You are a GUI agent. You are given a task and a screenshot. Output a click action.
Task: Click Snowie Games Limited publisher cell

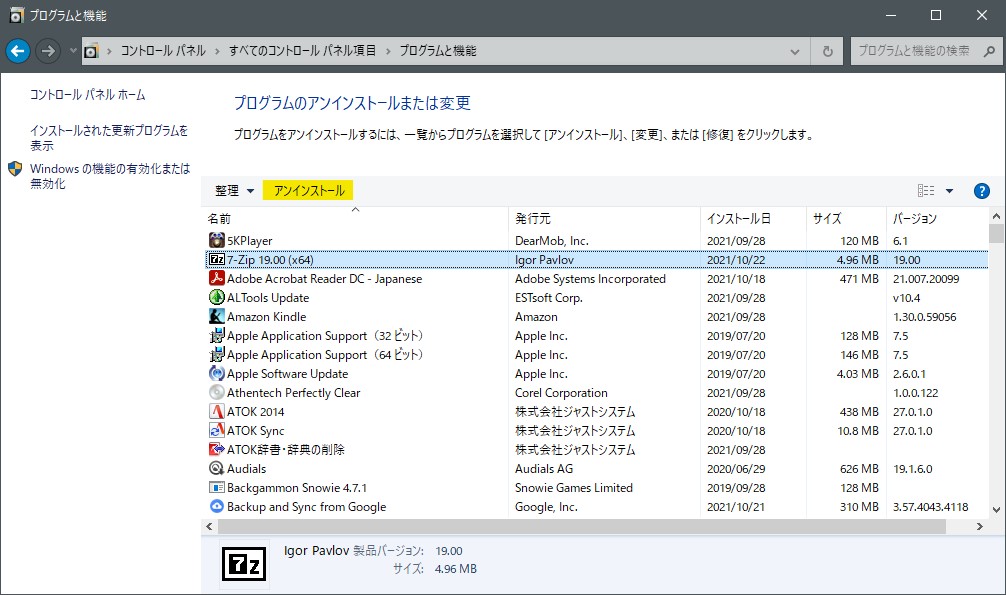point(574,488)
